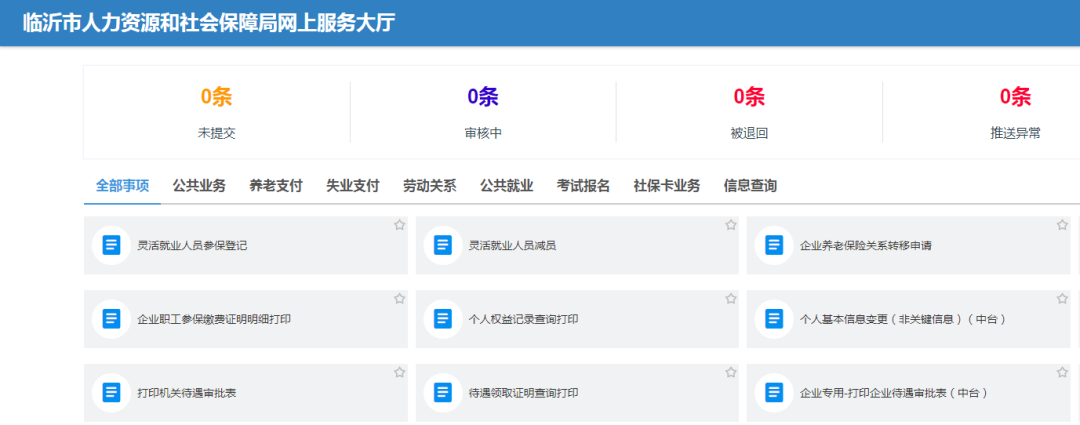Viewport: 1080px width, 425px height.
Task: Click document icon for 个人权益记录查询打印
Action: pos(443,319)
